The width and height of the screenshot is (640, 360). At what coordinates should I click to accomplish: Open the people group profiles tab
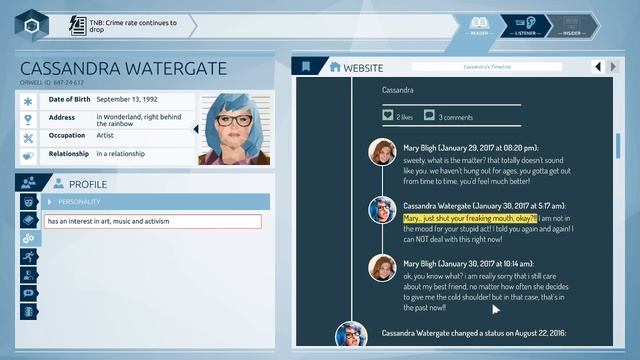(29, 182)
